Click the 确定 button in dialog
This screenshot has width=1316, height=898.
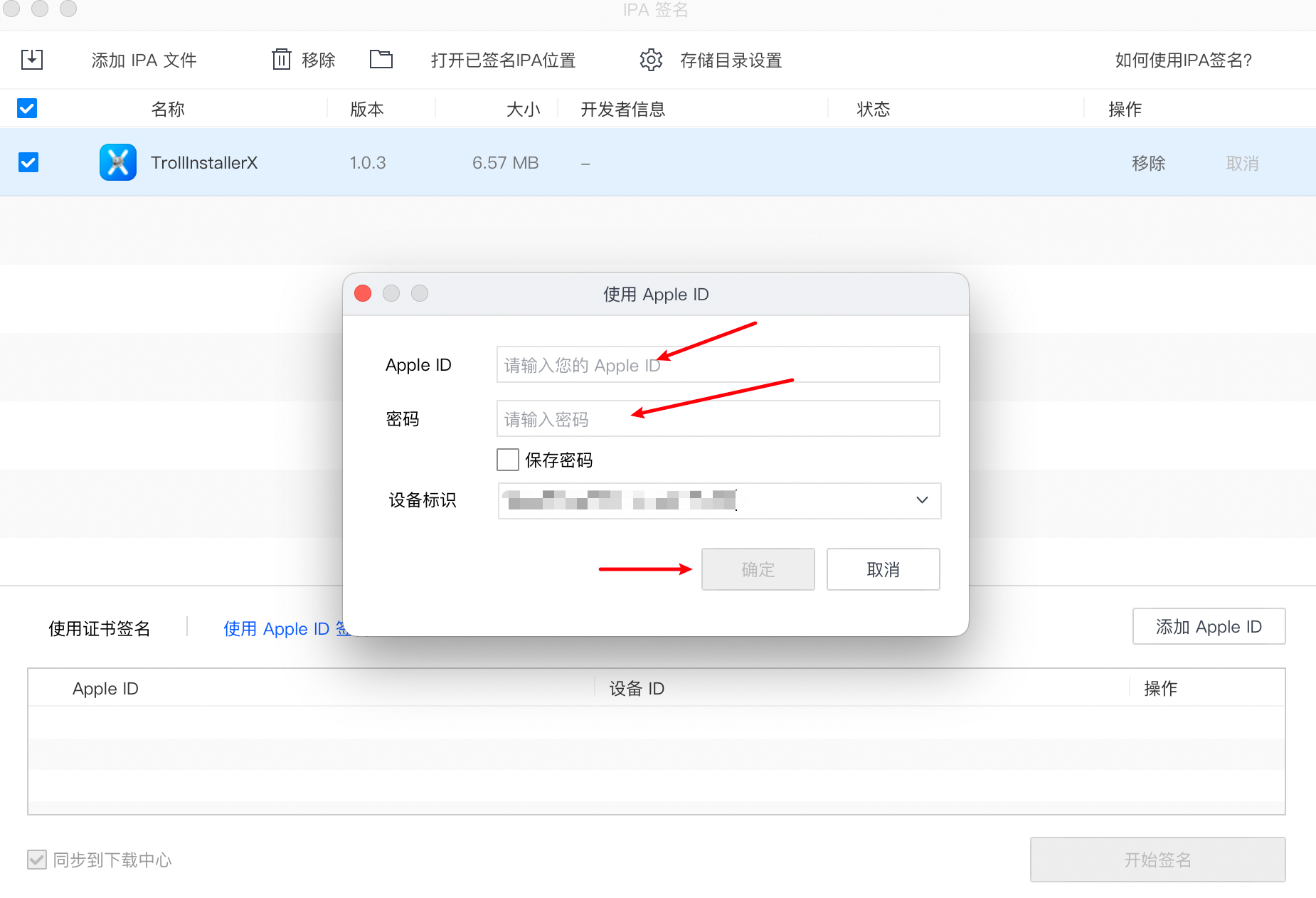[x=758, y=569]
